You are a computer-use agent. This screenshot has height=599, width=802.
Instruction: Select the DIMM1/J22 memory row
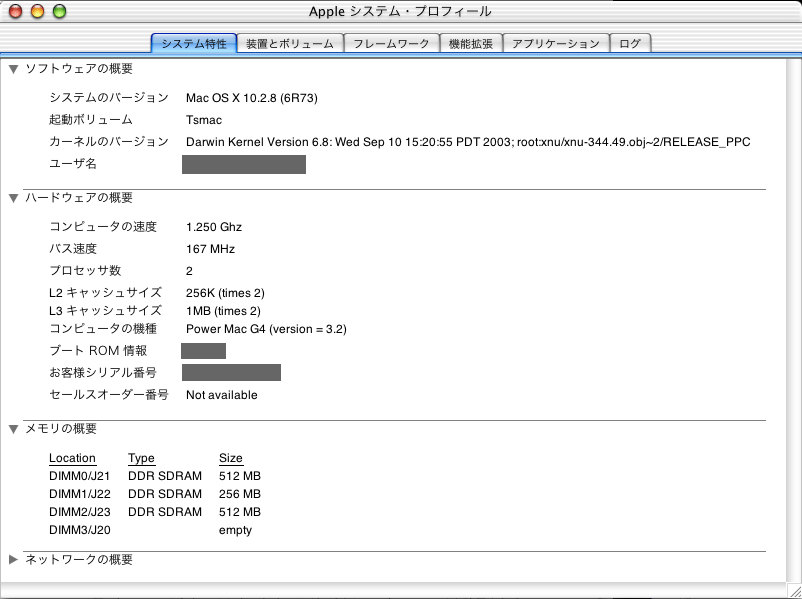click(x=154, y=494)
